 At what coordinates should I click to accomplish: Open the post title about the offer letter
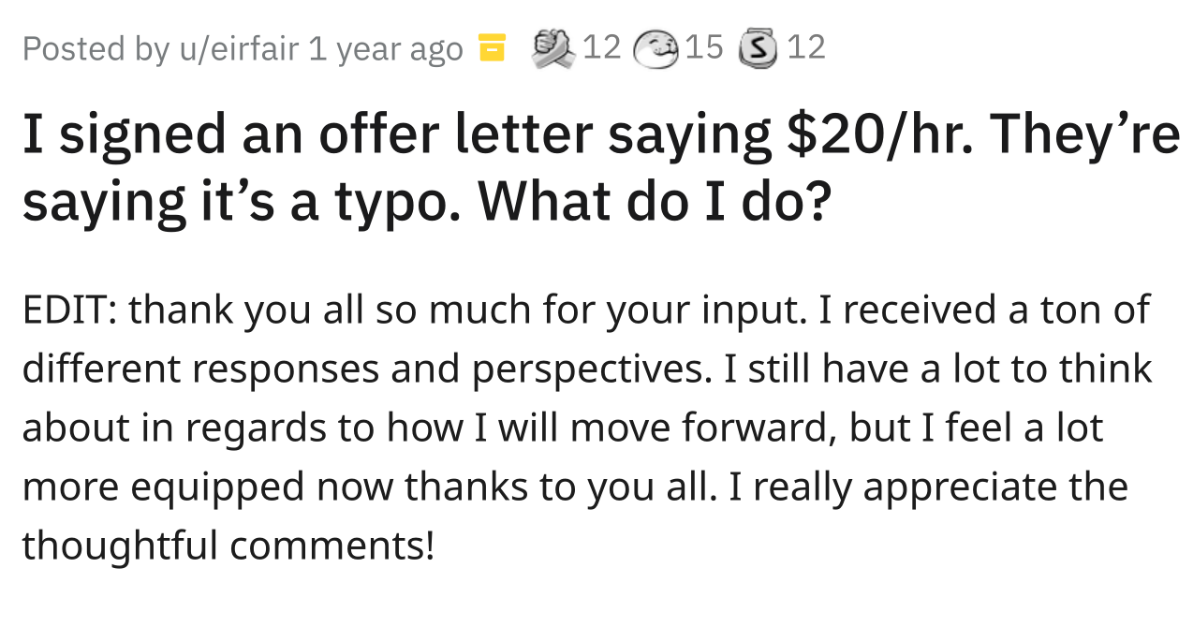point(598,170)
